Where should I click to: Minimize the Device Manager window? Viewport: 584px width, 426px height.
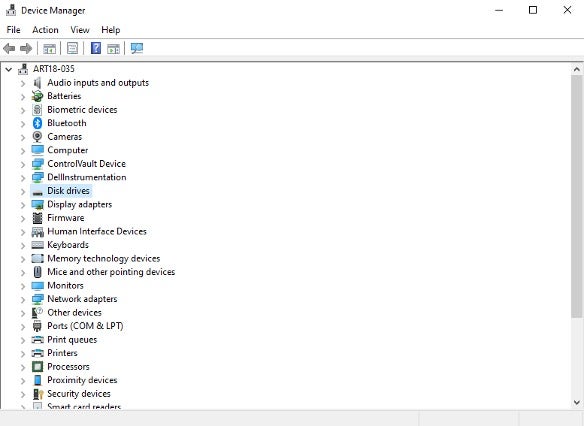coord(499,10)
